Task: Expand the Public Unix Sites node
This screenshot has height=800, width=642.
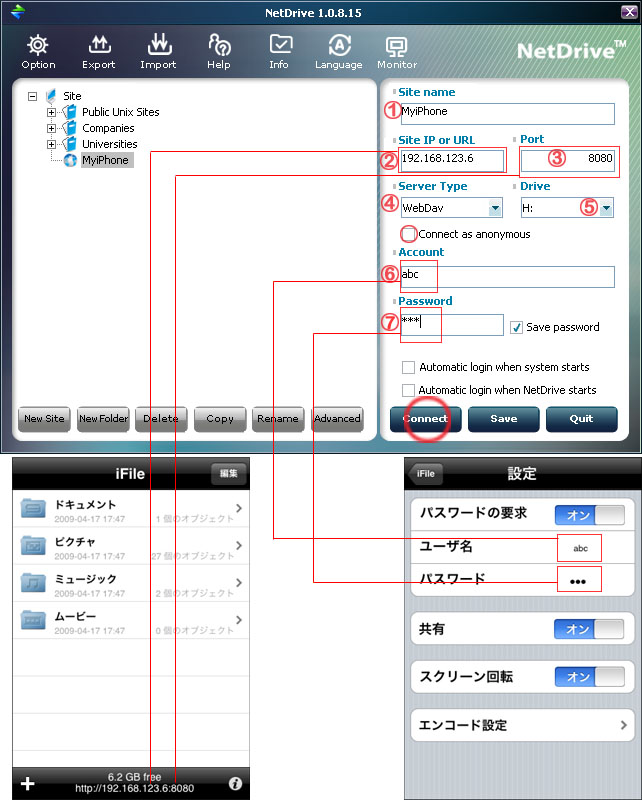Action: [x=51, y=112]
